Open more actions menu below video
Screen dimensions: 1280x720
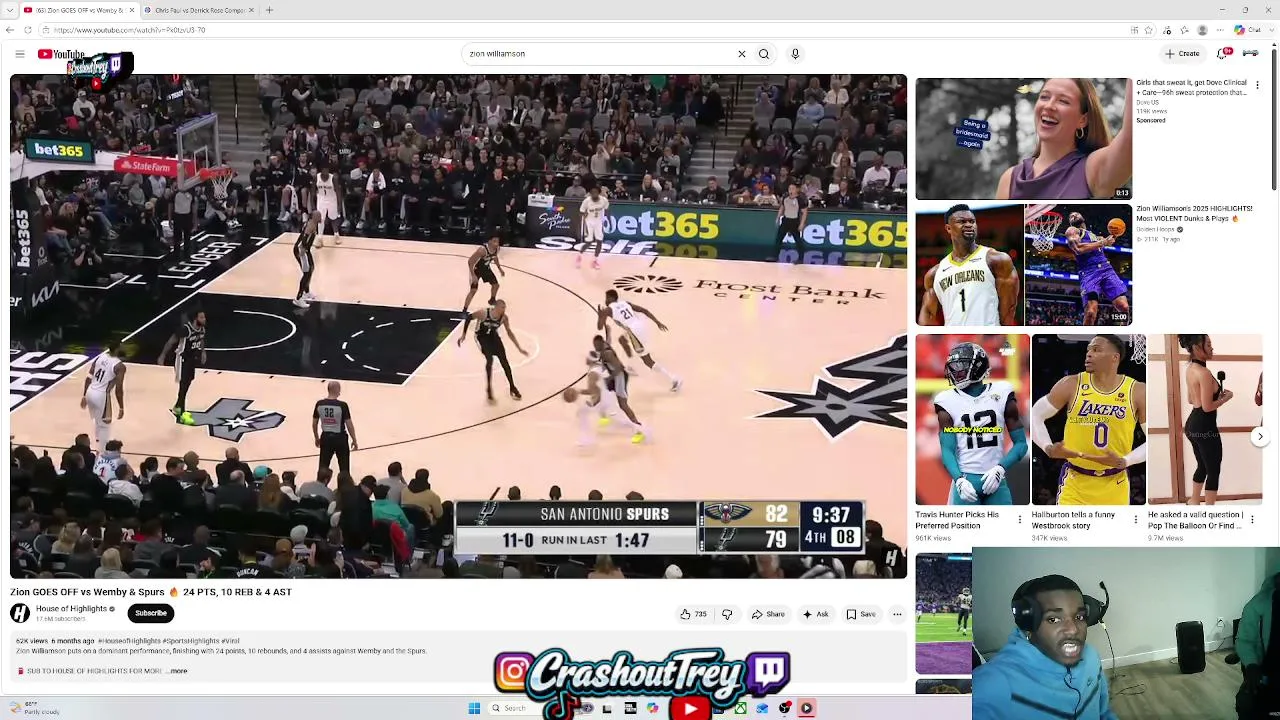pos(897,614)
